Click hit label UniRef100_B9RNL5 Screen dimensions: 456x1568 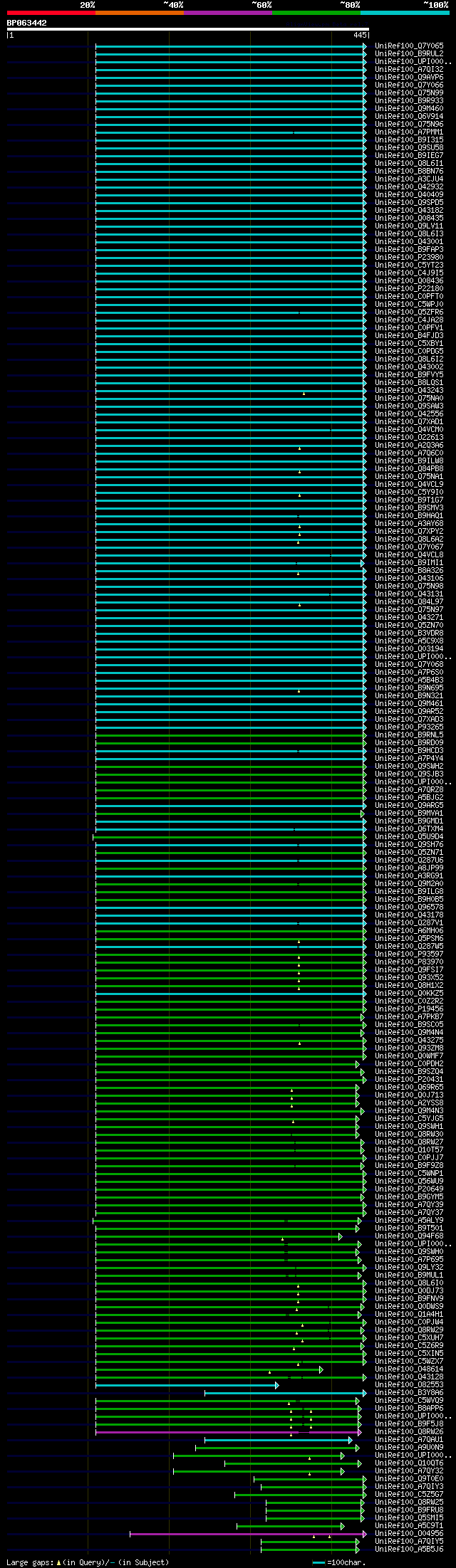point(409,735)
